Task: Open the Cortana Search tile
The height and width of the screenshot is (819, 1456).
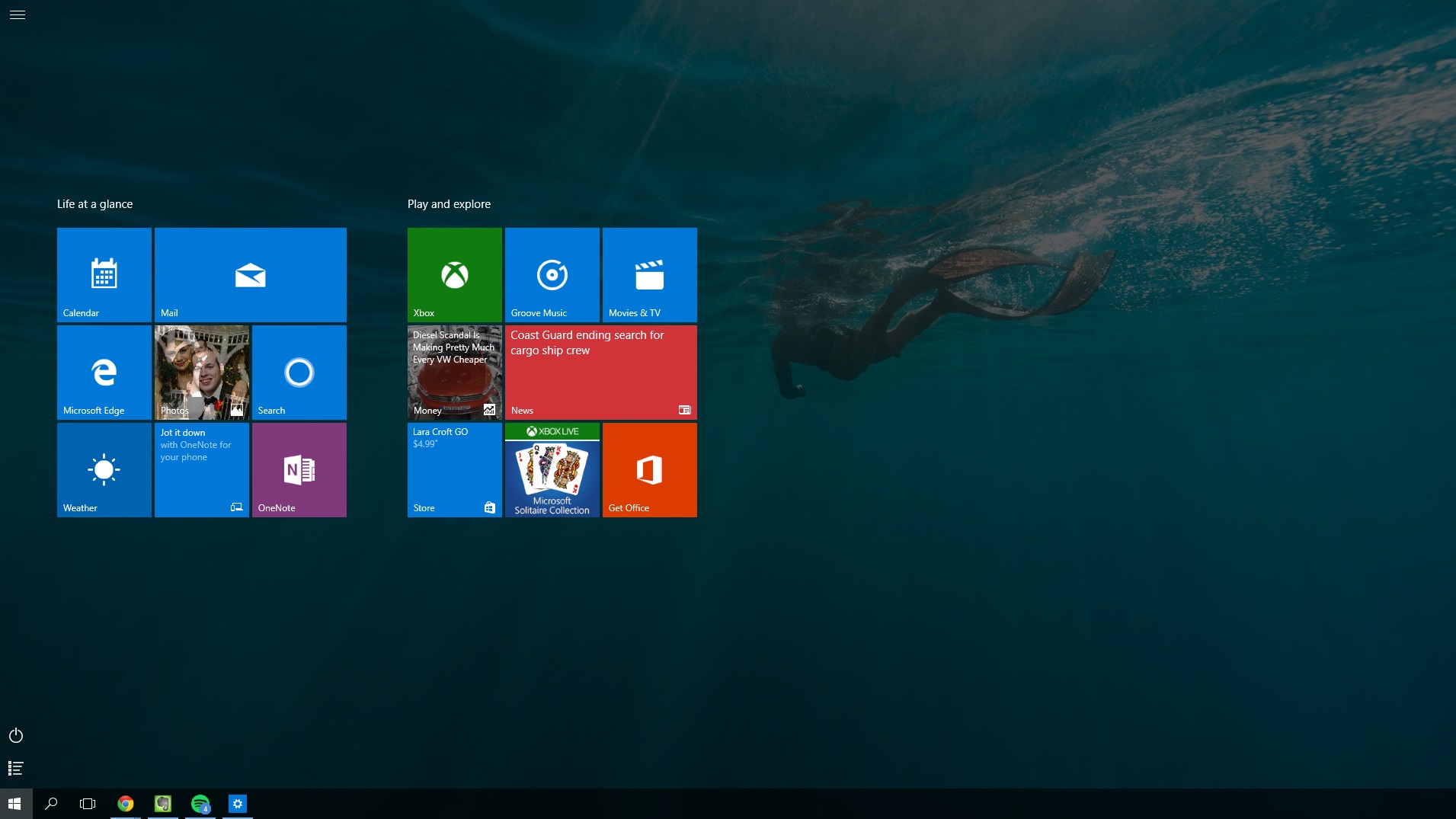Action: click(x=299, y=373)
